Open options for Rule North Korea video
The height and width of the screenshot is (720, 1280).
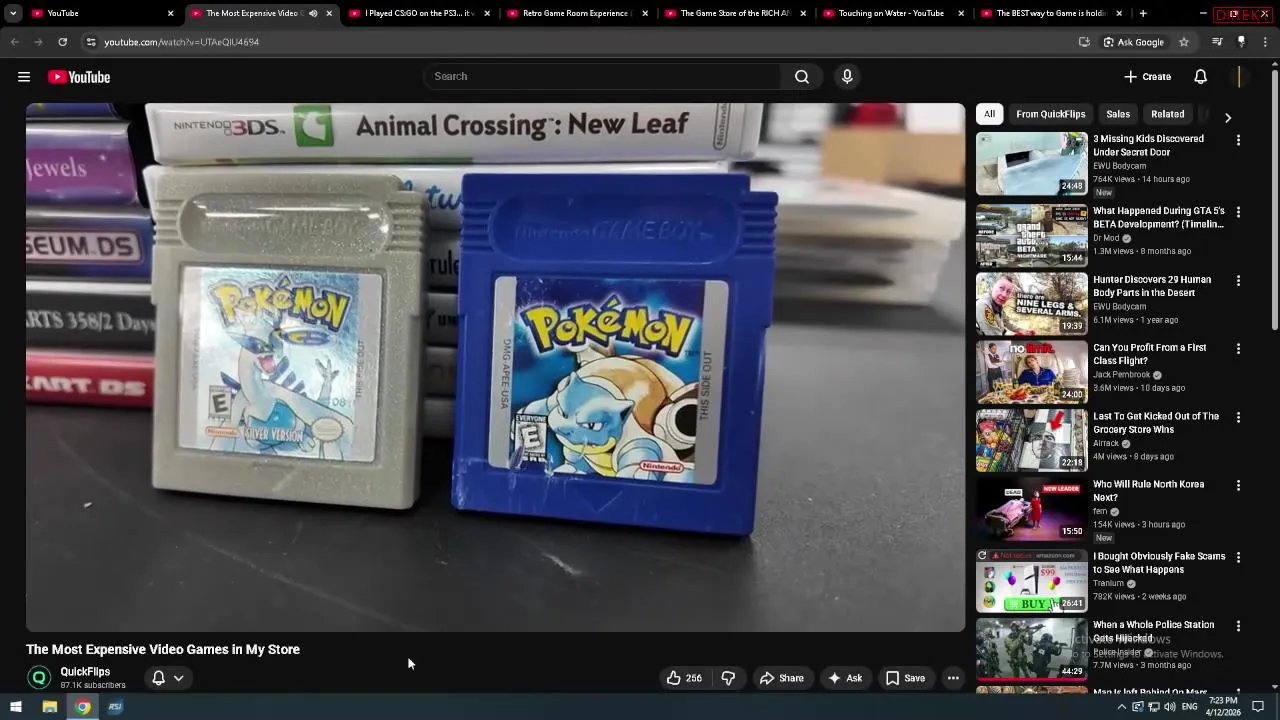(x=1238, y=485)
